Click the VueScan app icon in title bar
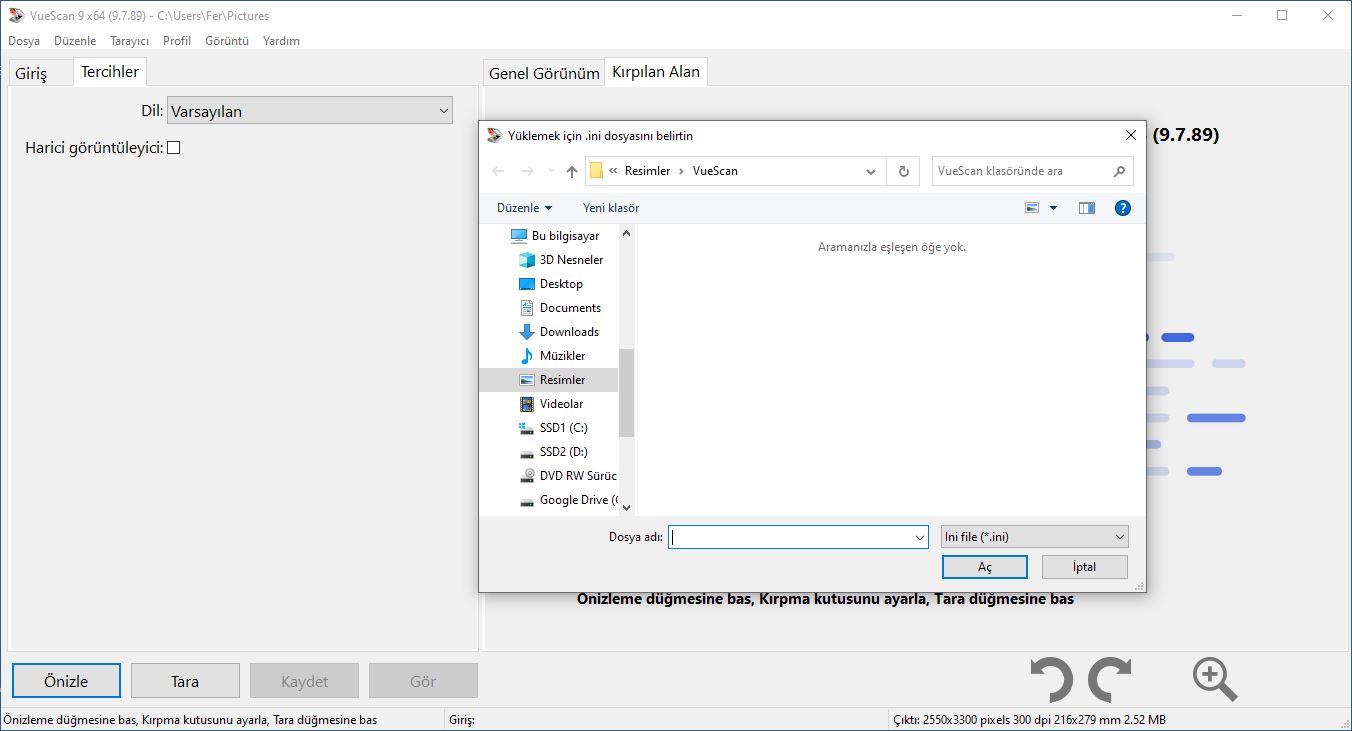 coord(16,15)
